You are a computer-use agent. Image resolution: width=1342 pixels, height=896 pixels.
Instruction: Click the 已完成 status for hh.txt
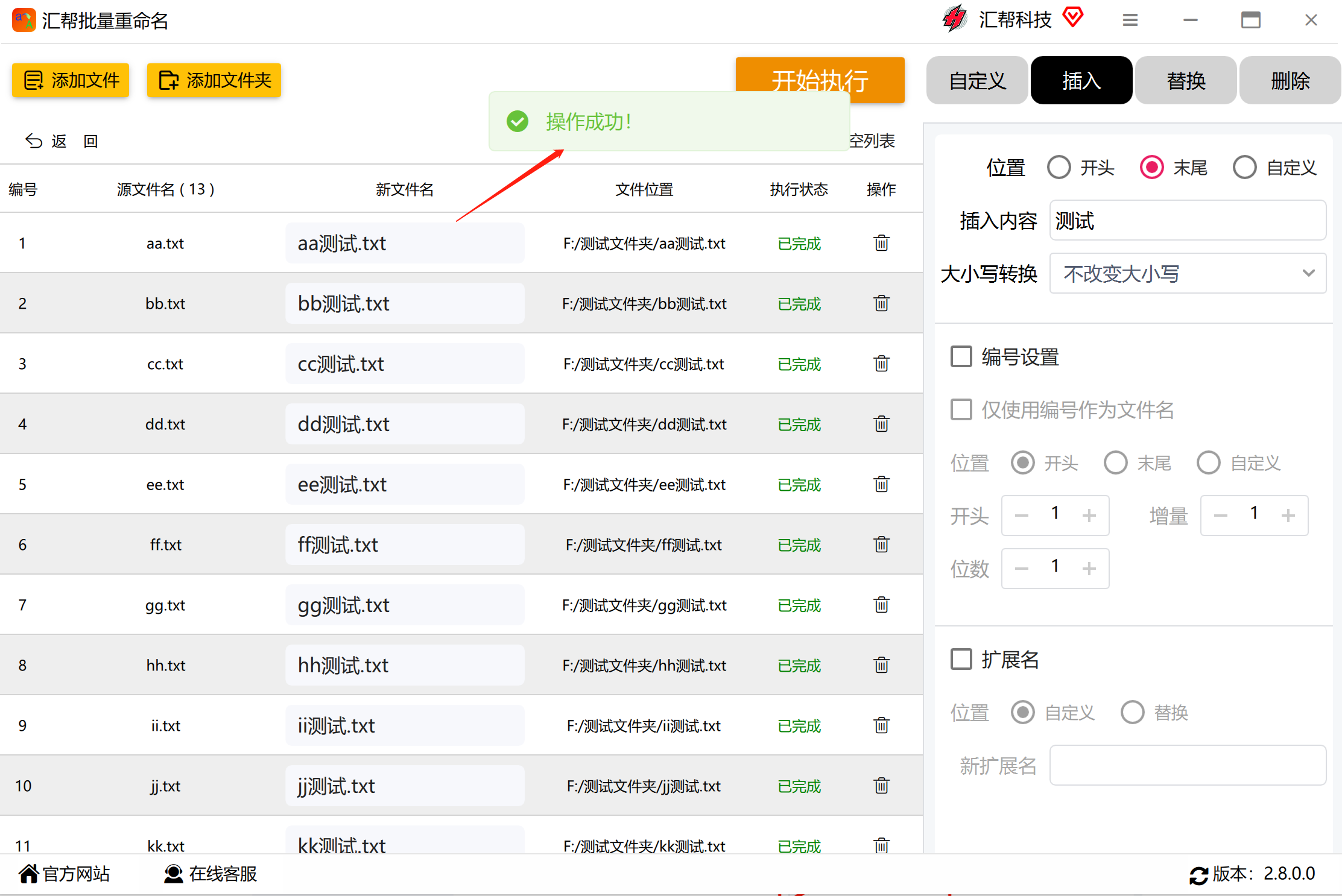[799, 666]
